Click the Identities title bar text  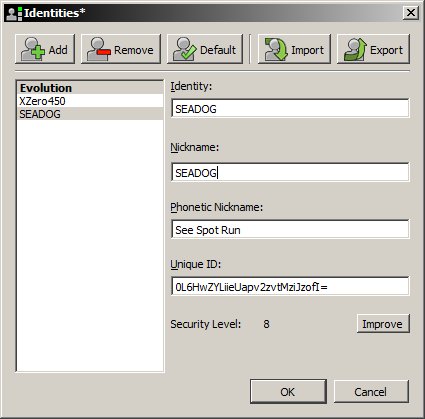[55, 13]
